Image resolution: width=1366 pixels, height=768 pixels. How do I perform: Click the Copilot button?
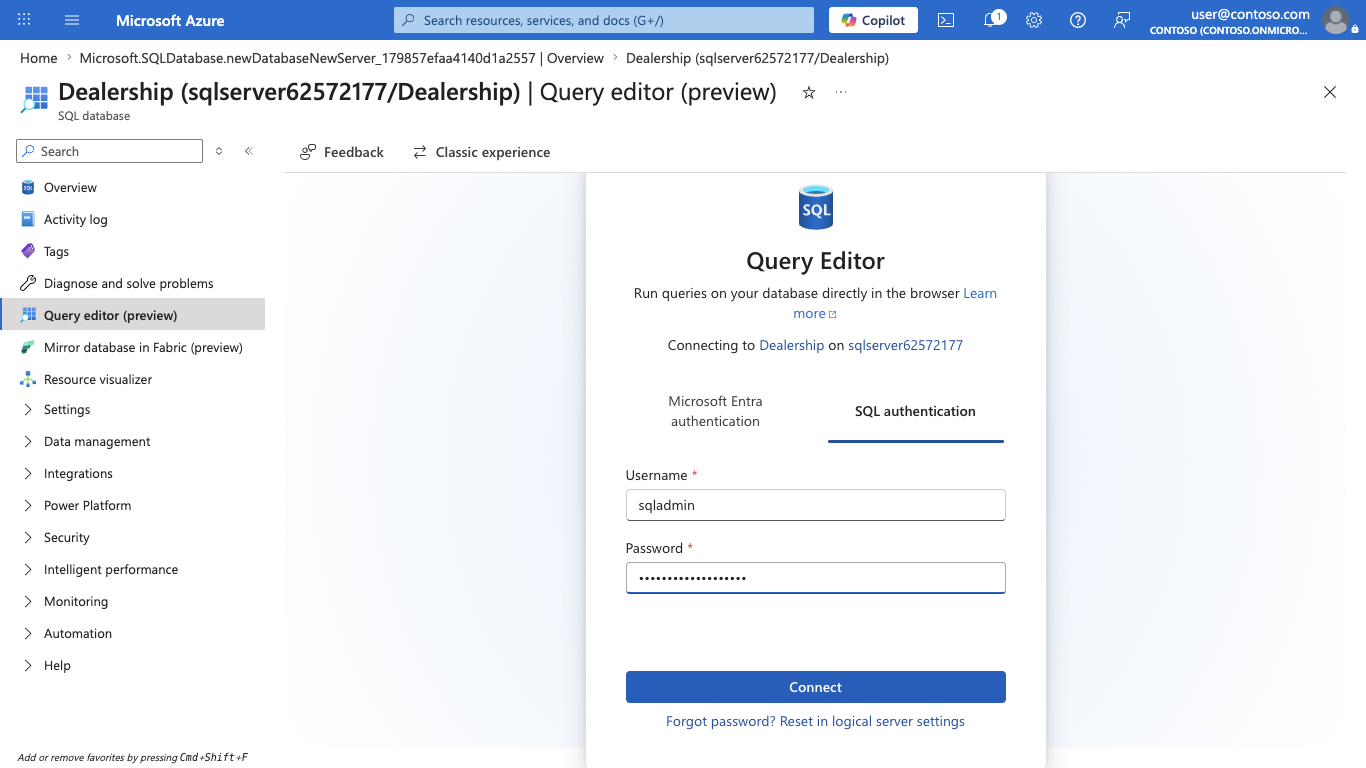point(874,20)
